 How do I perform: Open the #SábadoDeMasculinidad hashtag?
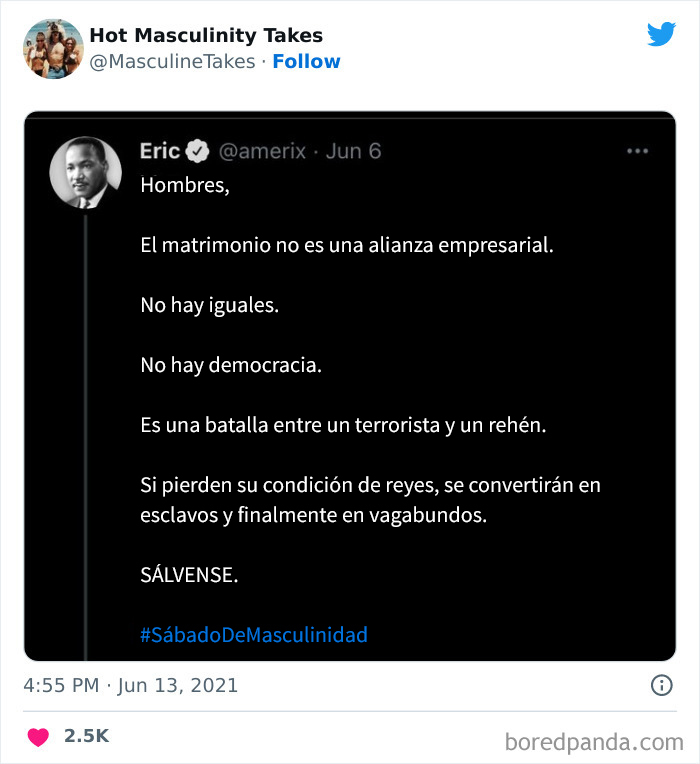tap(254, 634)
